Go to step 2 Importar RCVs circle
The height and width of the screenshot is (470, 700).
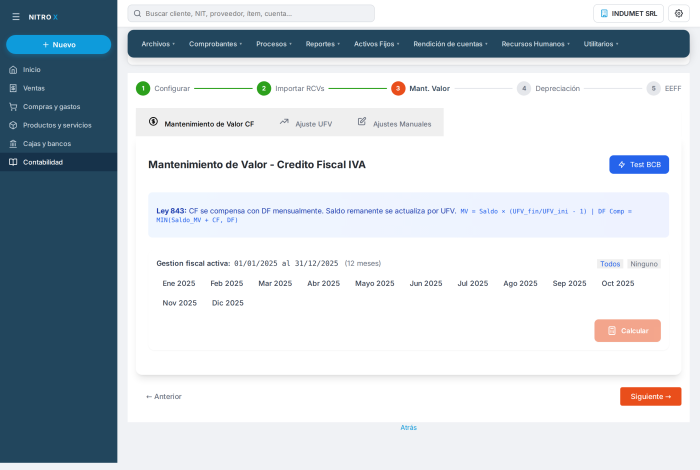click(x=264, y=88)
